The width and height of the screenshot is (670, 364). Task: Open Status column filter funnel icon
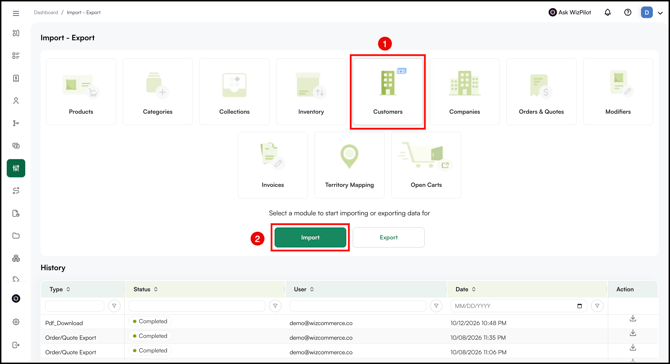275,306
